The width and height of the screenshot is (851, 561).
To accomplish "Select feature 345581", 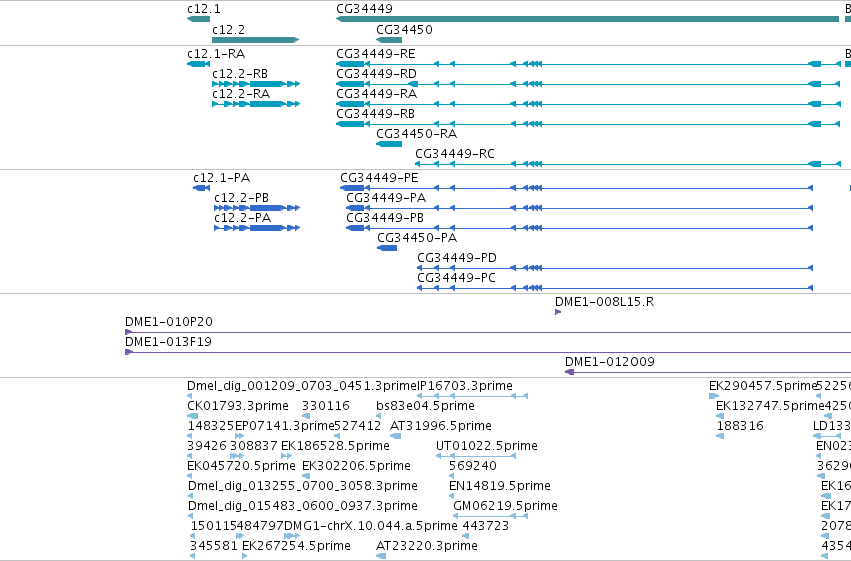I will click(x=193, y=556).
